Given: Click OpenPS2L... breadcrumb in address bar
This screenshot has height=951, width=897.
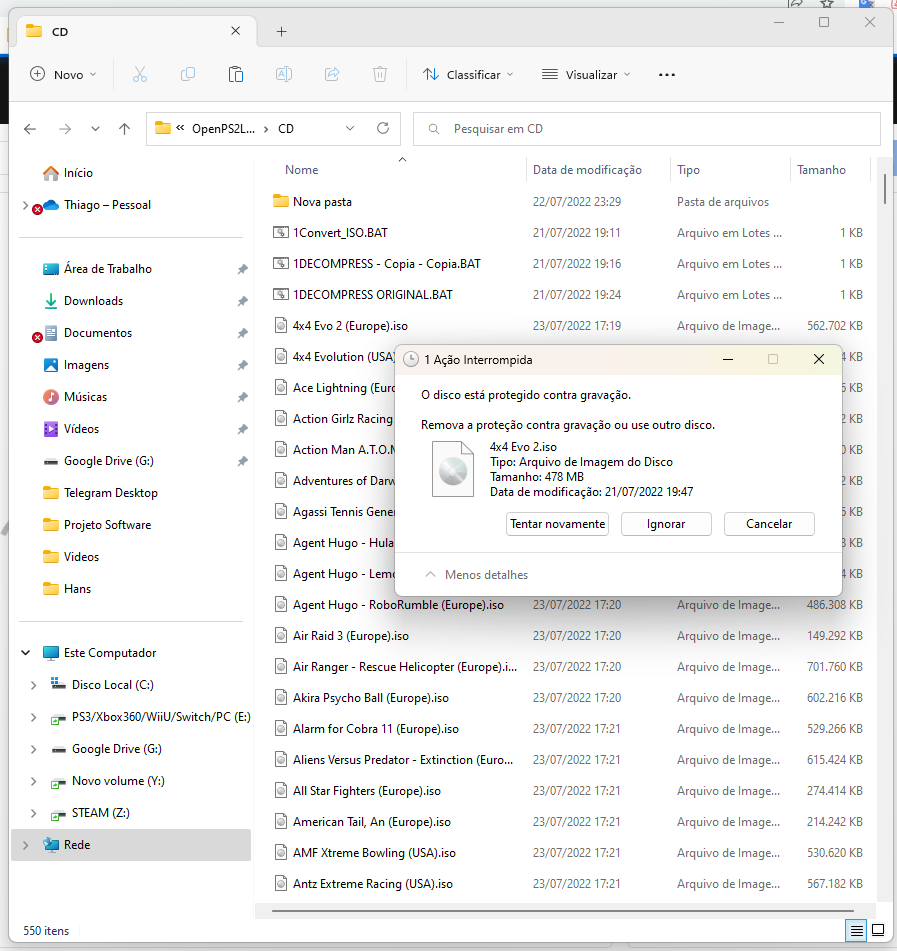Looking at the screenshot, I should click(x=223, y=129).
